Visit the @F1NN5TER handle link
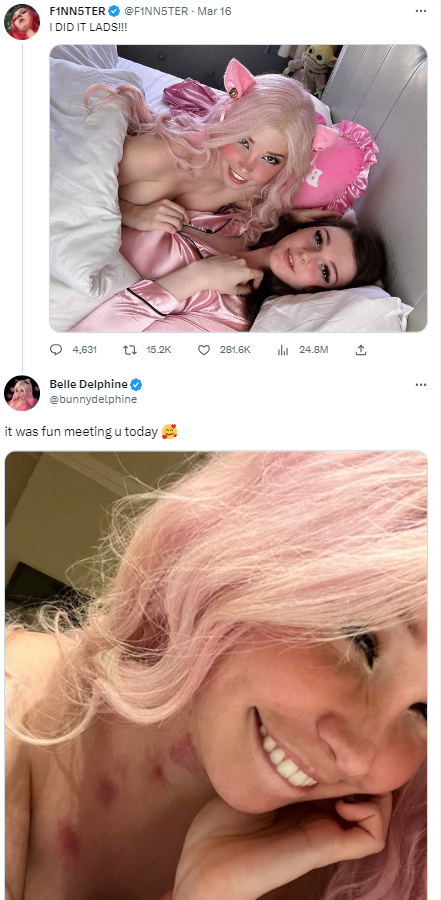The height and width of the screenshot is (900, 441). (x=156, y=11)
